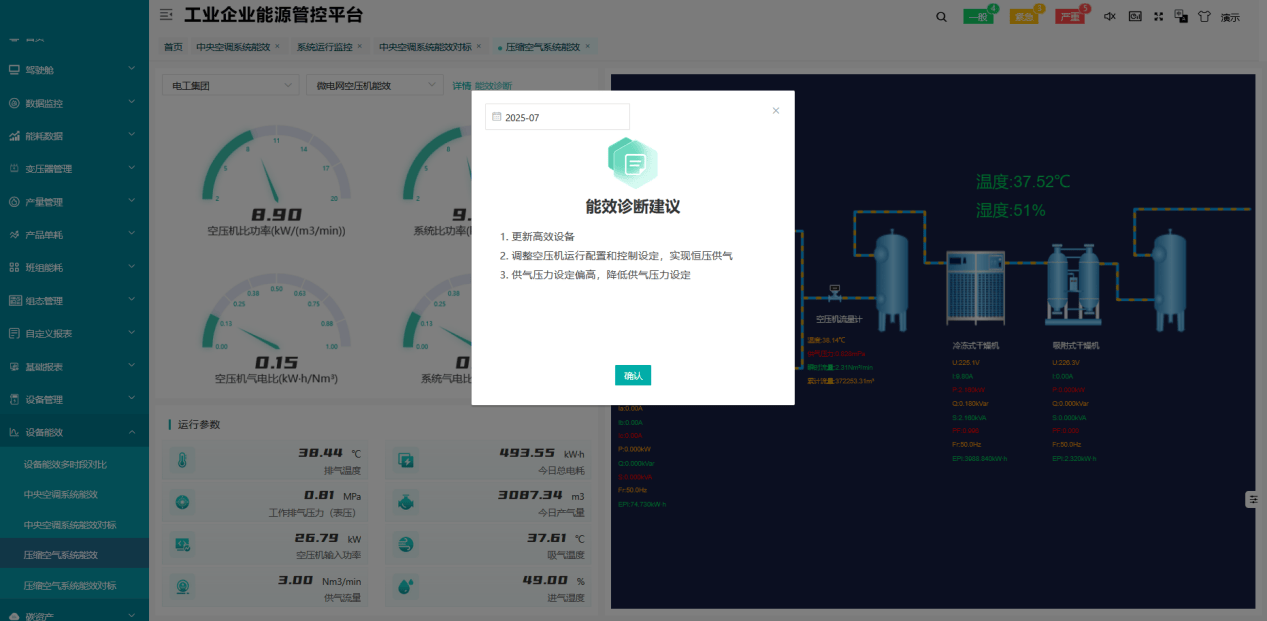This screenshot has width=1267, height=621.
Task: Close the 压缩空气系统能效 tab
Action: point(588,46)
